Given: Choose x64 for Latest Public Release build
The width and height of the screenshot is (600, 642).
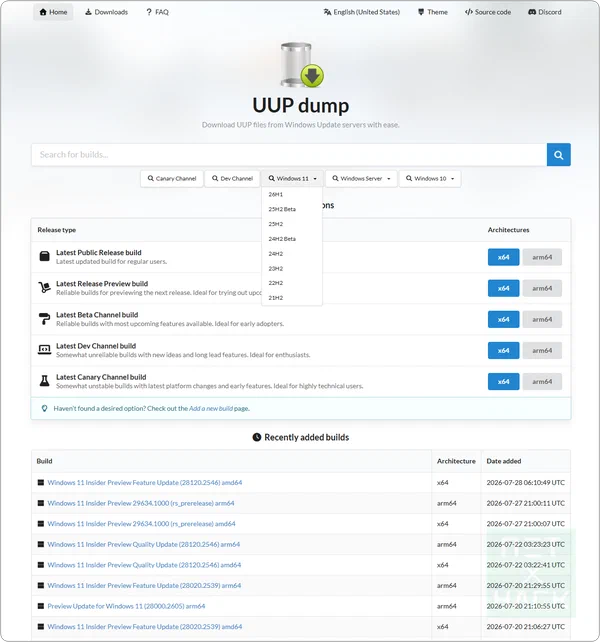Looking at the screenshot, I should coord(503,257).
